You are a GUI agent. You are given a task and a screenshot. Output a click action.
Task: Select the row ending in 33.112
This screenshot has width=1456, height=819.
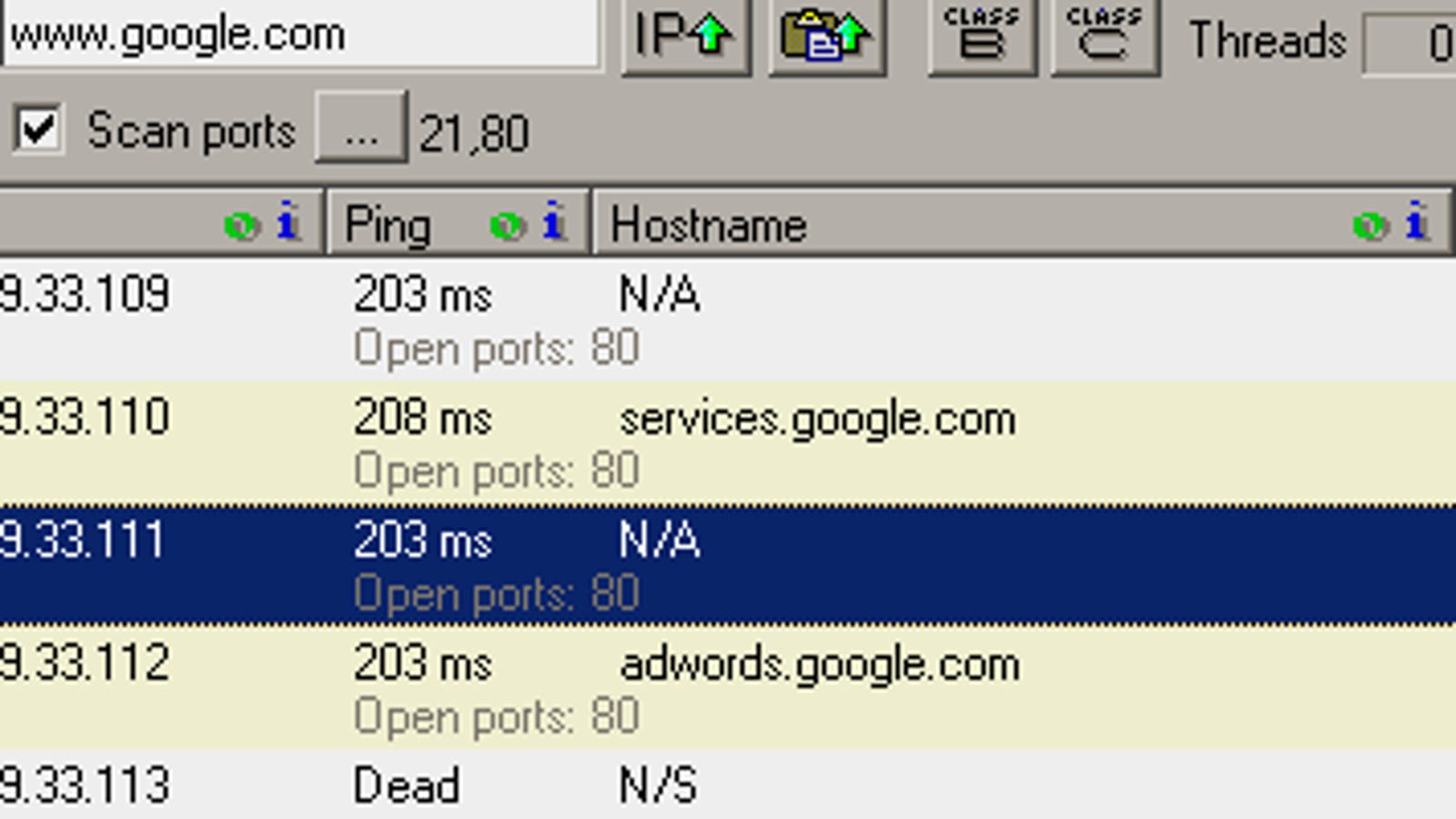(728, 688)
